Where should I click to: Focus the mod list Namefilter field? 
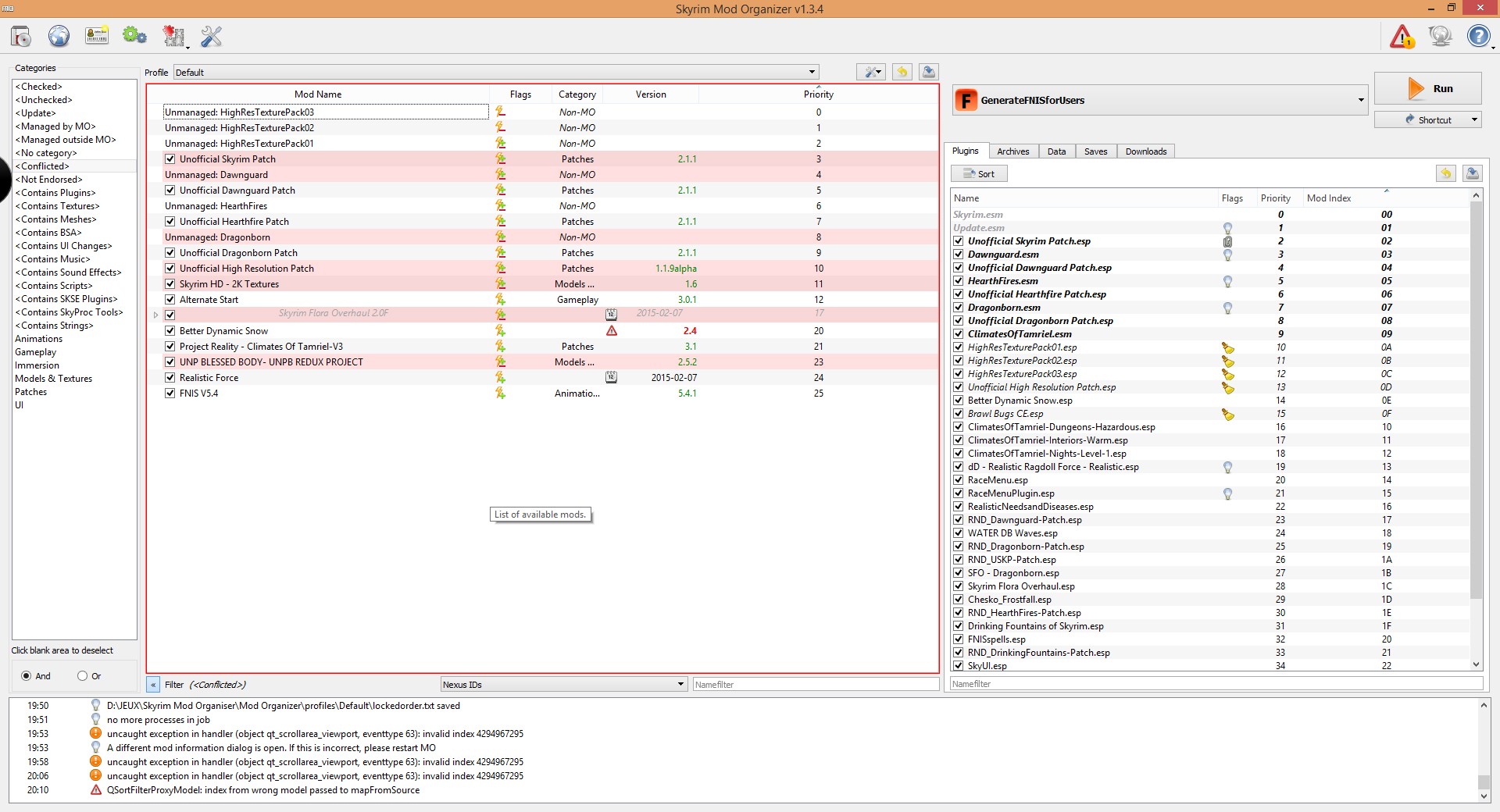(x=816, y=685)
